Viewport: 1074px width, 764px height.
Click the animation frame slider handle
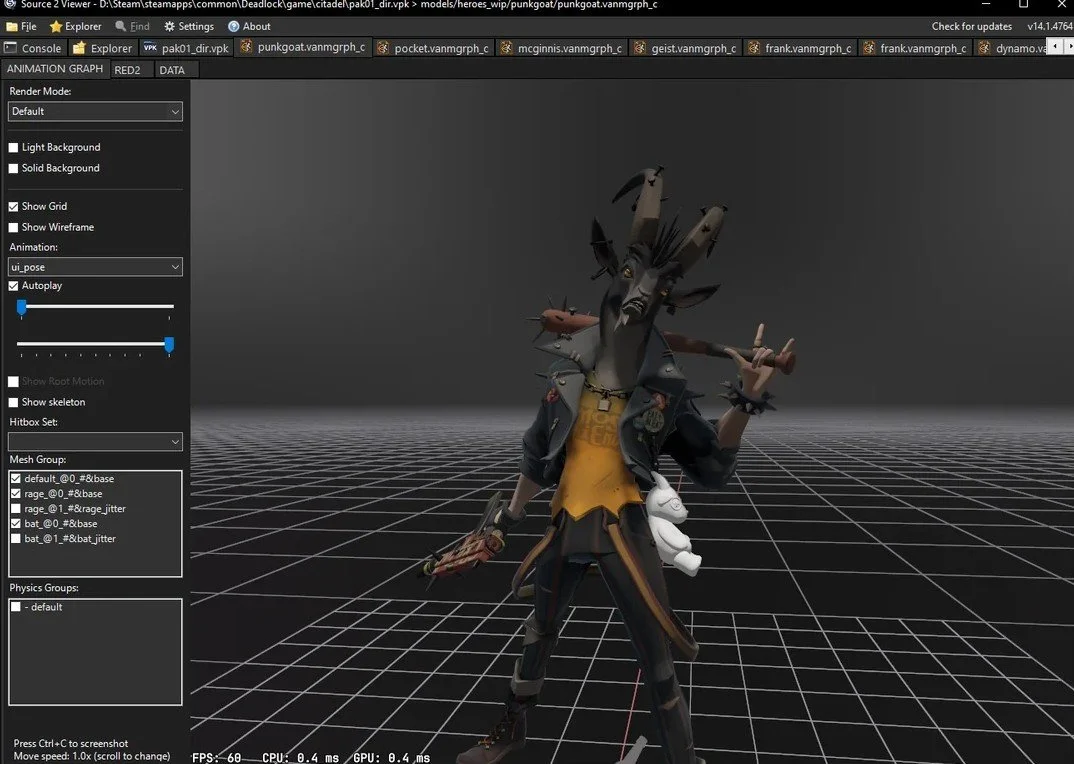tap(21, 307)
